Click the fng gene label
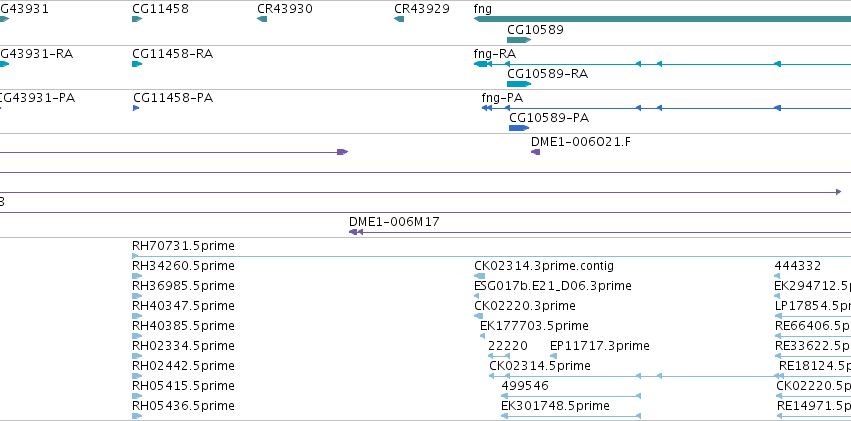 click(x=482, y=9)
